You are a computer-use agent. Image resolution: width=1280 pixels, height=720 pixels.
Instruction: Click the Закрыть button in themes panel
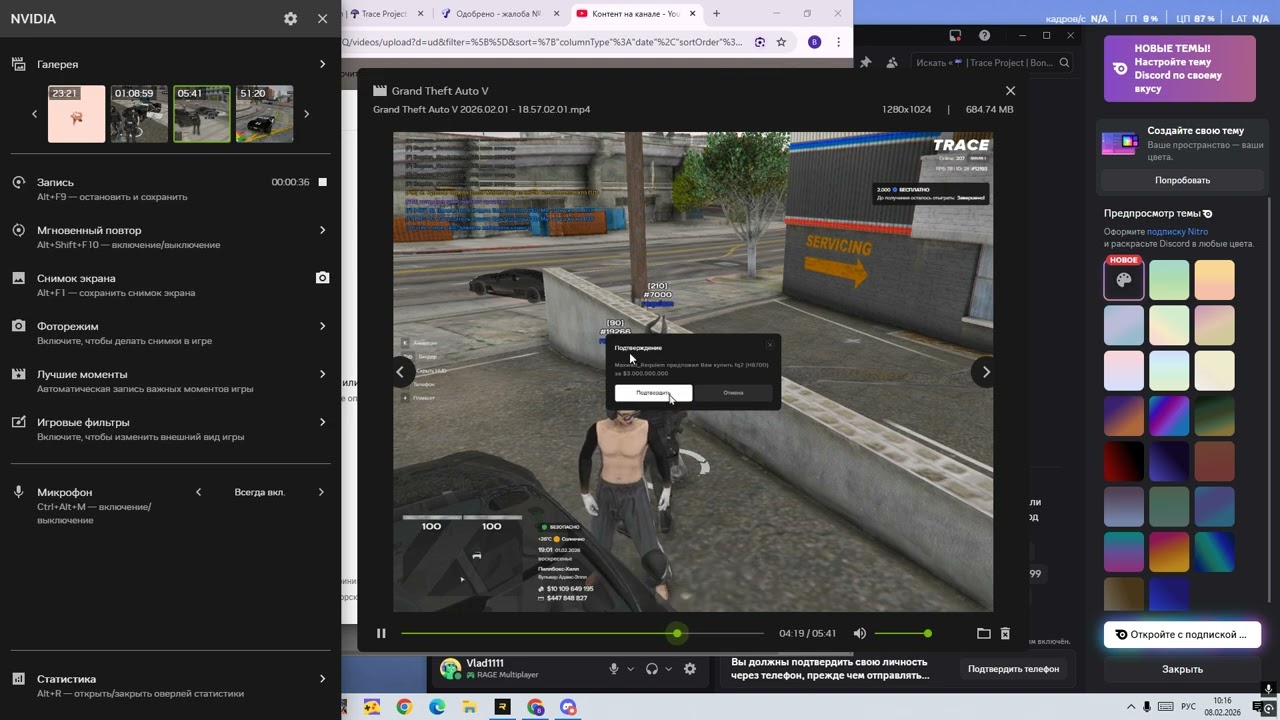click(x=1182, y=669)
